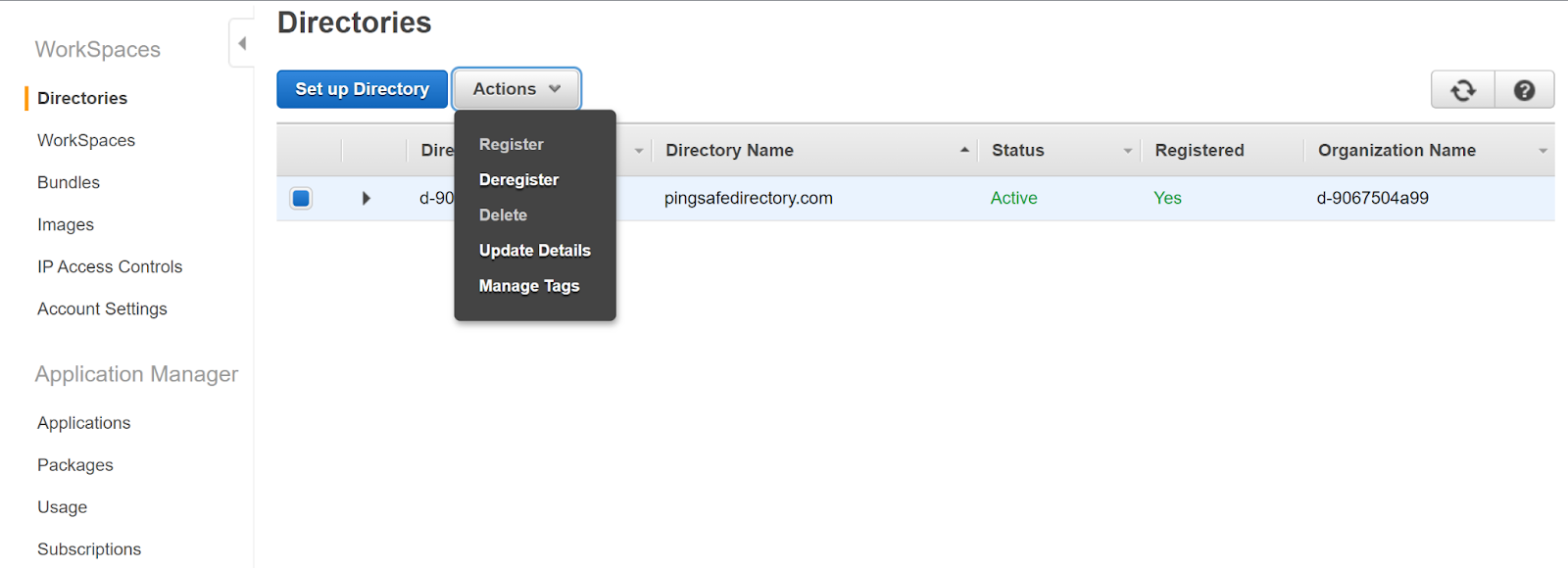Image resolution: width=1568 pixels, height=568 pixels.
Task: Open Account Settings page
Action: pos(102,308)
